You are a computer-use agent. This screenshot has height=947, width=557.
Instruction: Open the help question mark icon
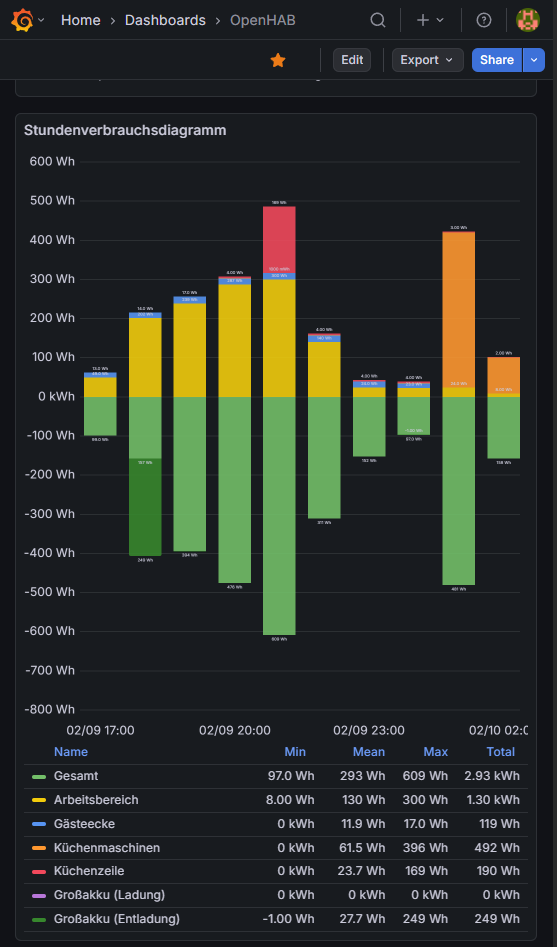483,20
